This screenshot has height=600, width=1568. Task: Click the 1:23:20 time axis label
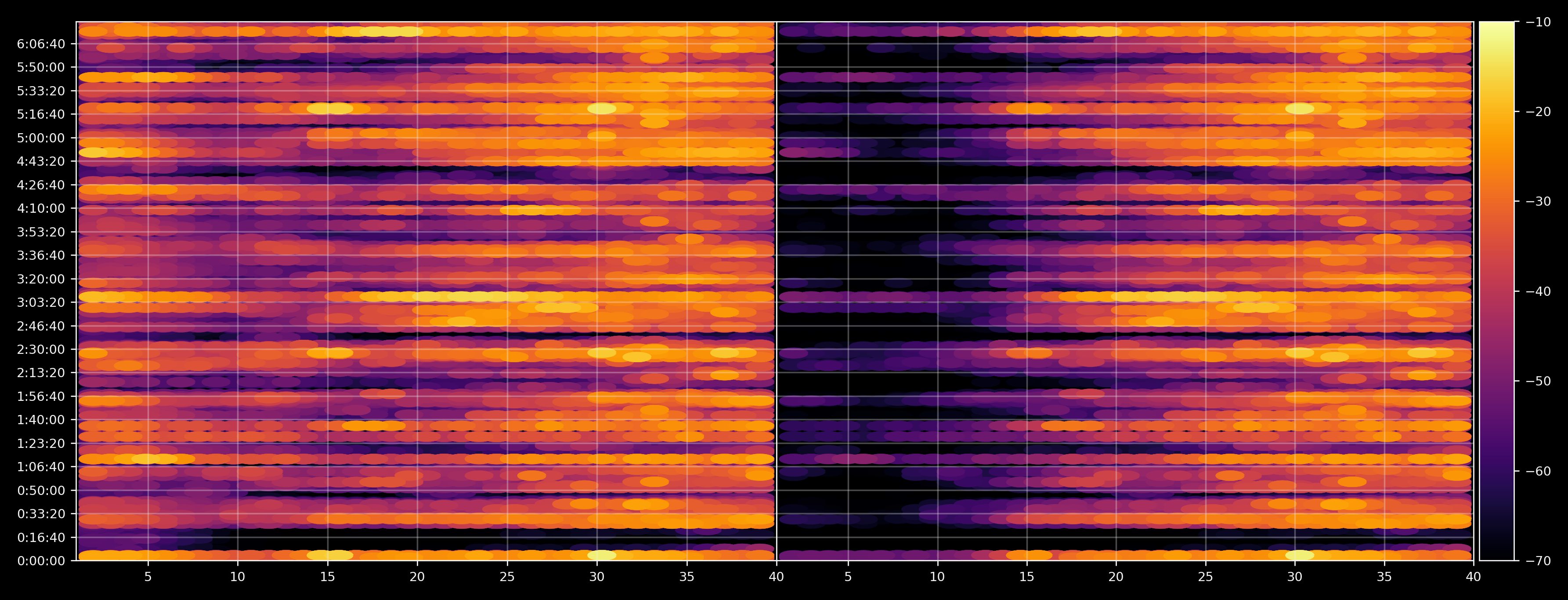point(41,444)
